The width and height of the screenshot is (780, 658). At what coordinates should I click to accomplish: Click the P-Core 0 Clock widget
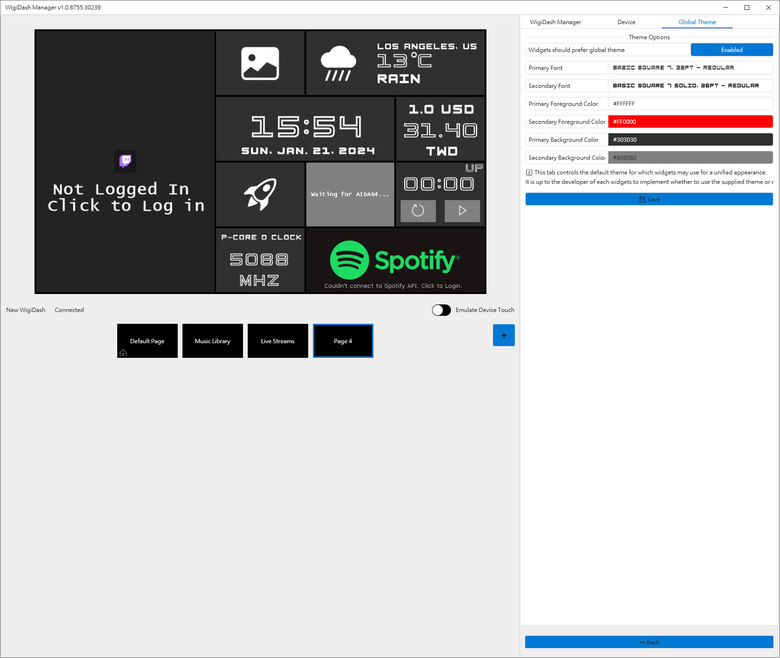coord(260,260)
